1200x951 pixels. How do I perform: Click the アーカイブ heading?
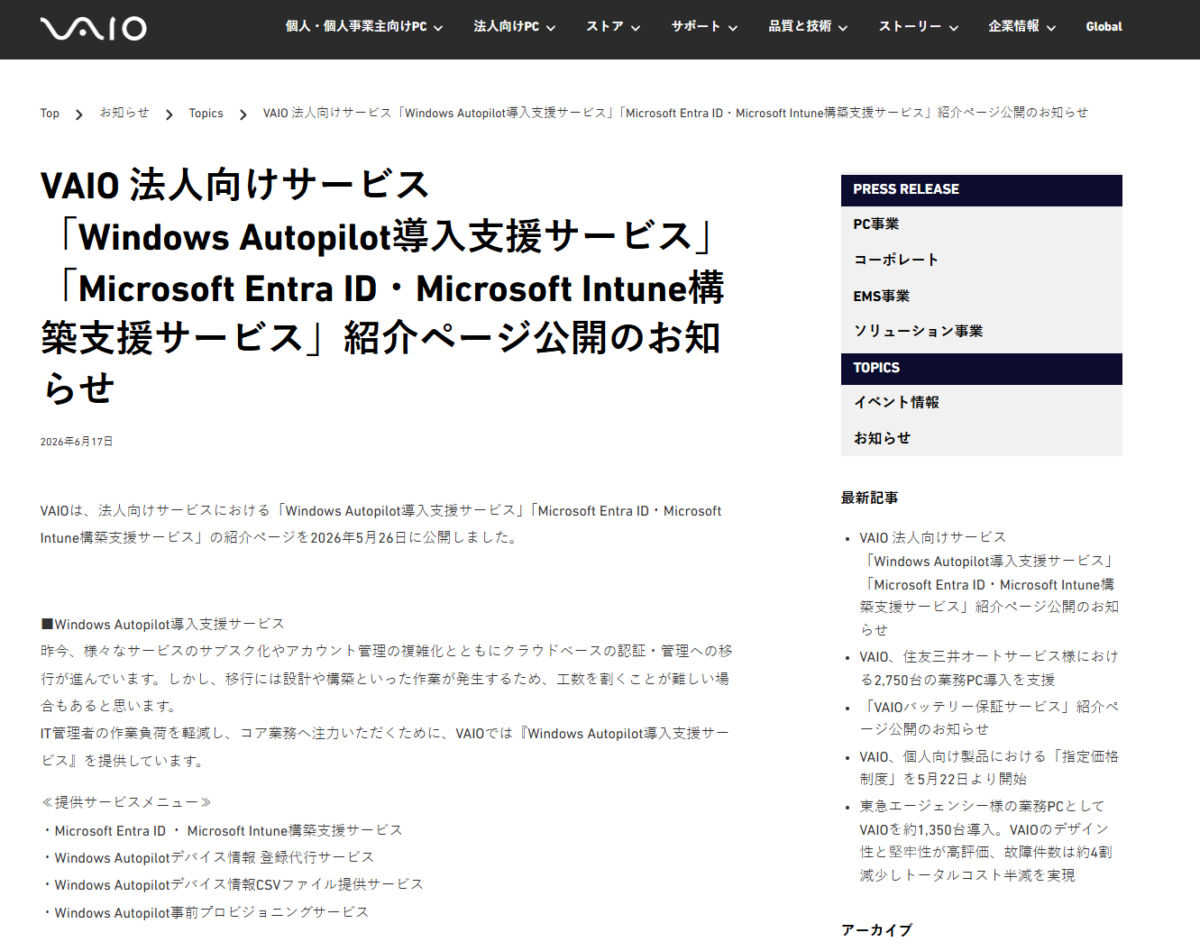[877, 930]
